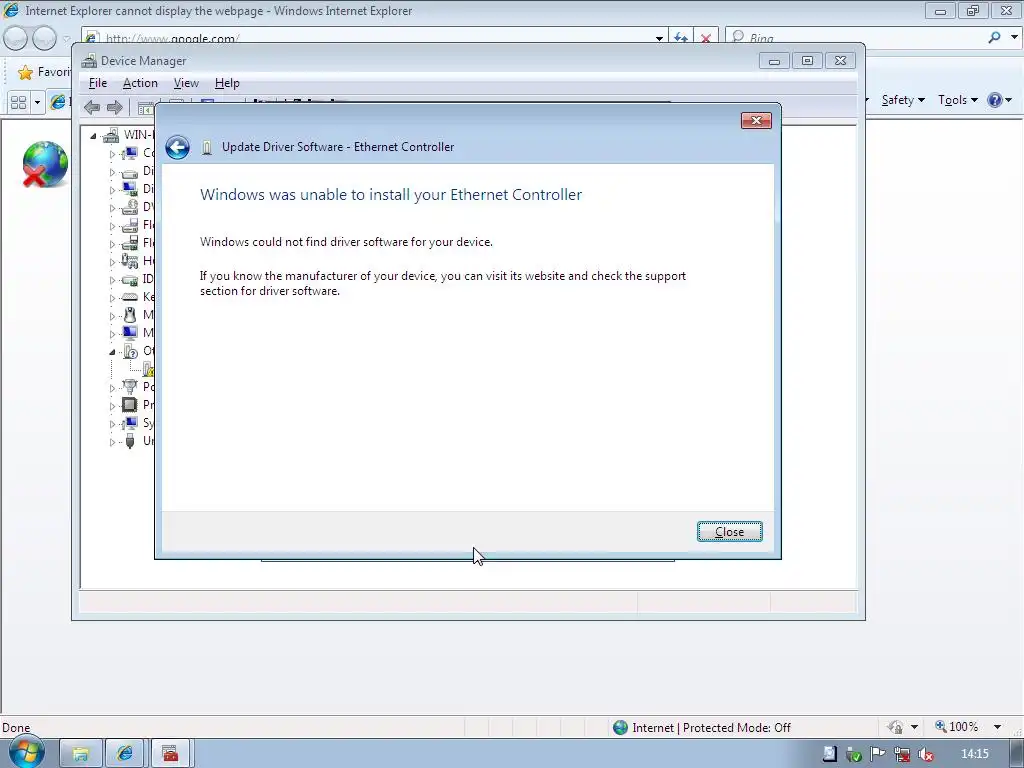Close the Update Driver Software dialog with red X
Image resolution: width=1024 pixels, height=768 pixels.
pyautogui.click(x=756, y=120)
